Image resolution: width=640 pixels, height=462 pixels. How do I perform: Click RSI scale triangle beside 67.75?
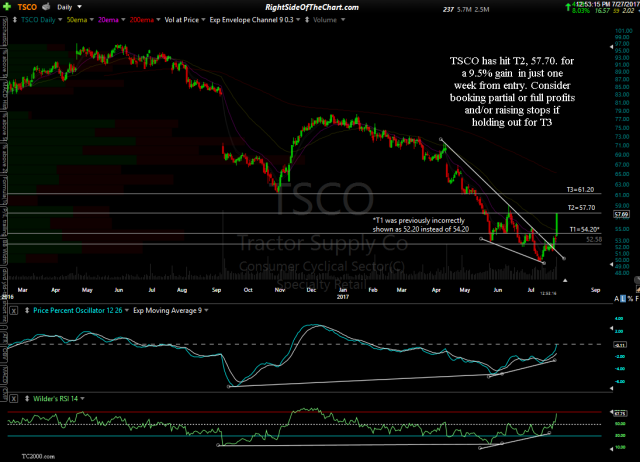coord(611,413)
